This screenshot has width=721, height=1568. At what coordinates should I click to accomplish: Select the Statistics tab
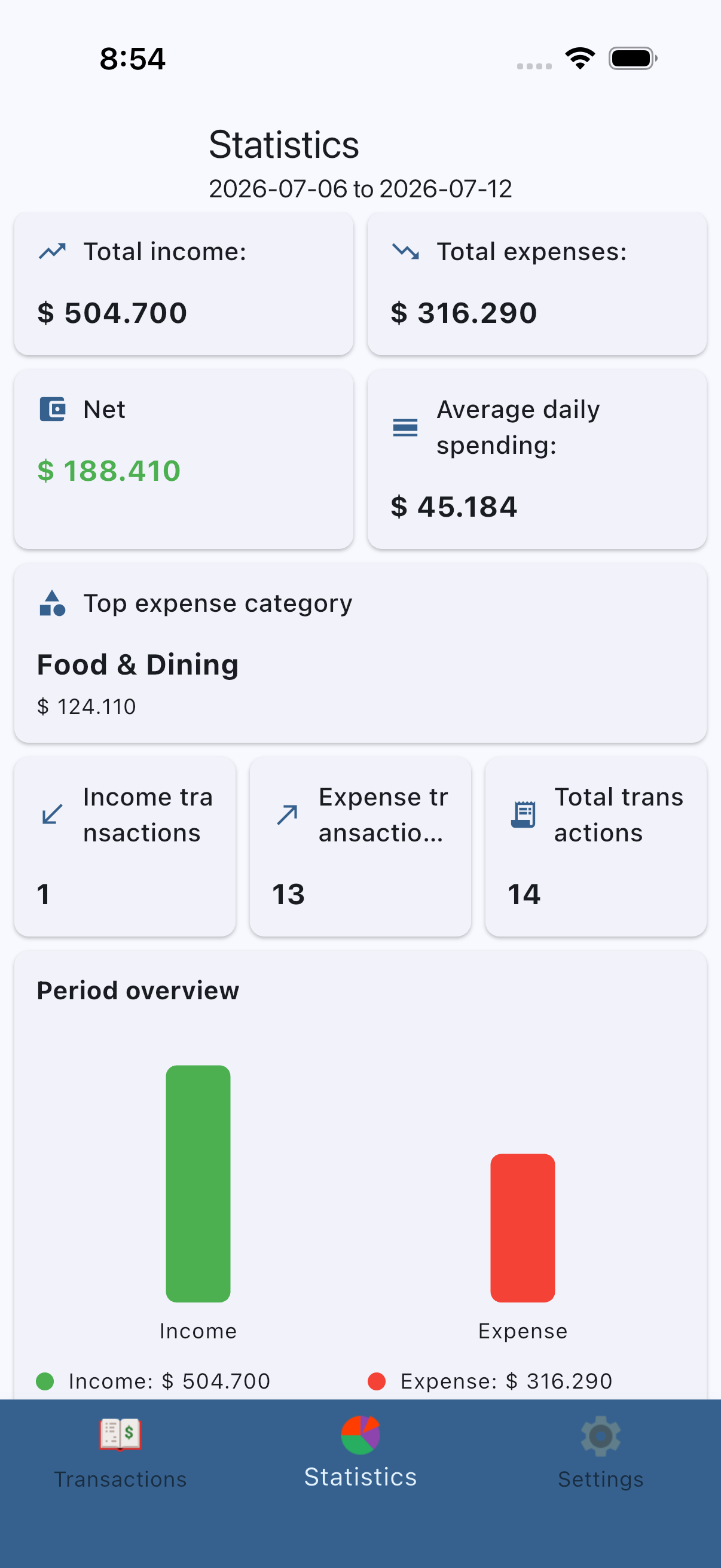click(x=360, y=1453)
